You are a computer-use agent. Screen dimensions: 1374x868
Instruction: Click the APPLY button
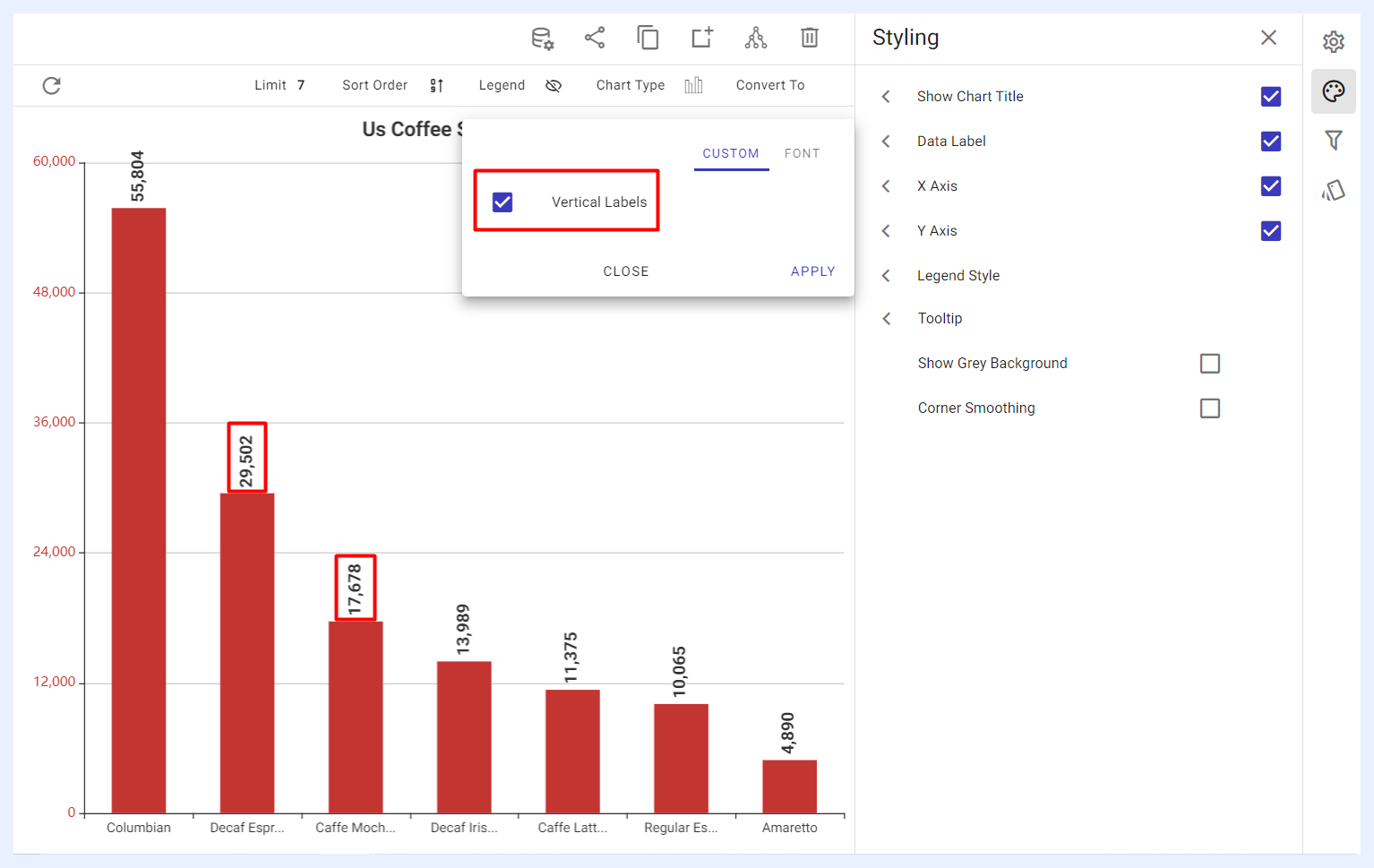click(x=813, y=271)
